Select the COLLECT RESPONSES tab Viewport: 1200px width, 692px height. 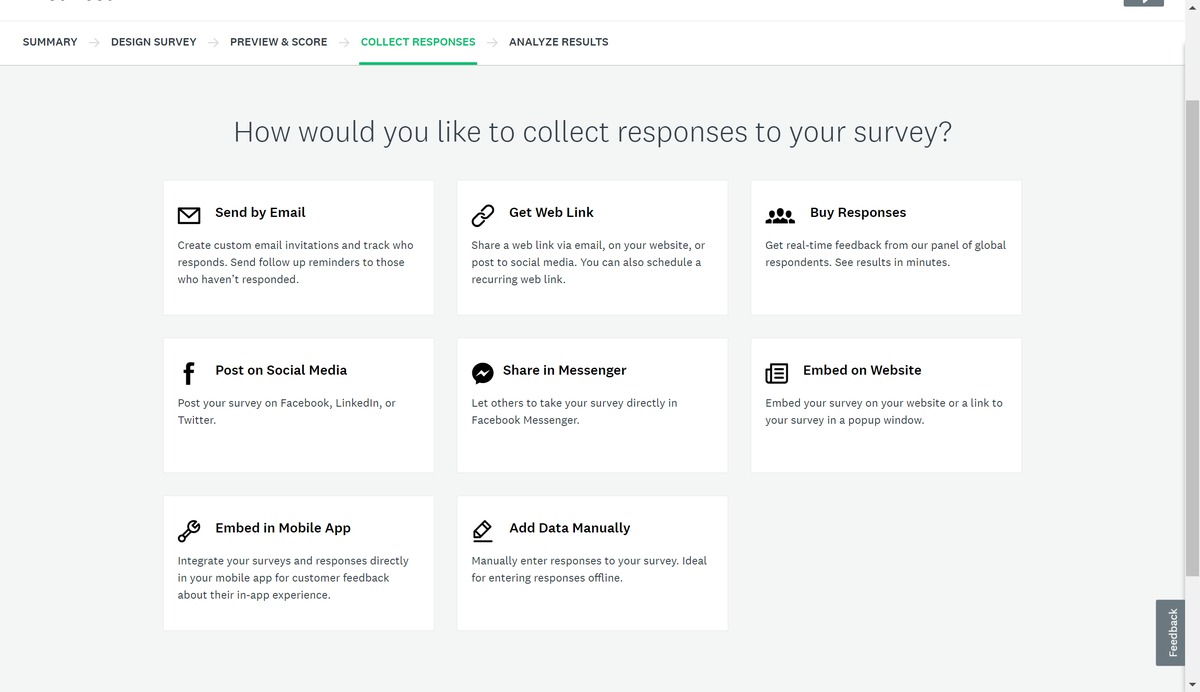(x=418, y=42)
